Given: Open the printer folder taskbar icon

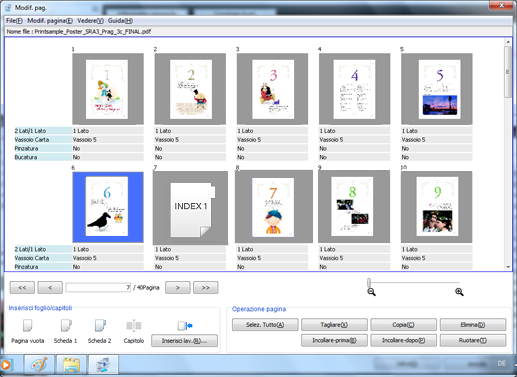Looking at the screenshot, I should [x=71, y=365].
